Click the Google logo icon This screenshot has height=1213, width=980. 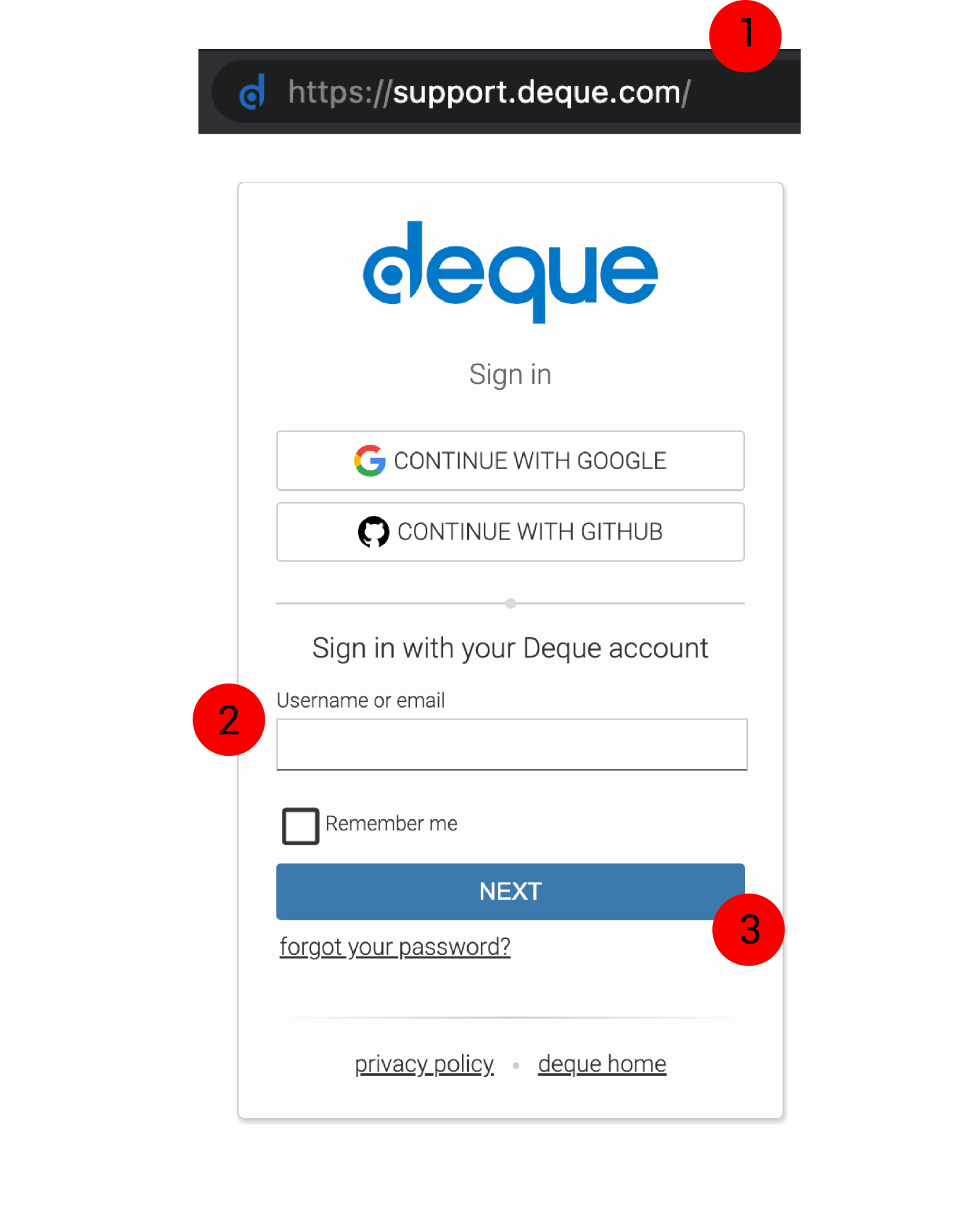[x=369, y=460]
